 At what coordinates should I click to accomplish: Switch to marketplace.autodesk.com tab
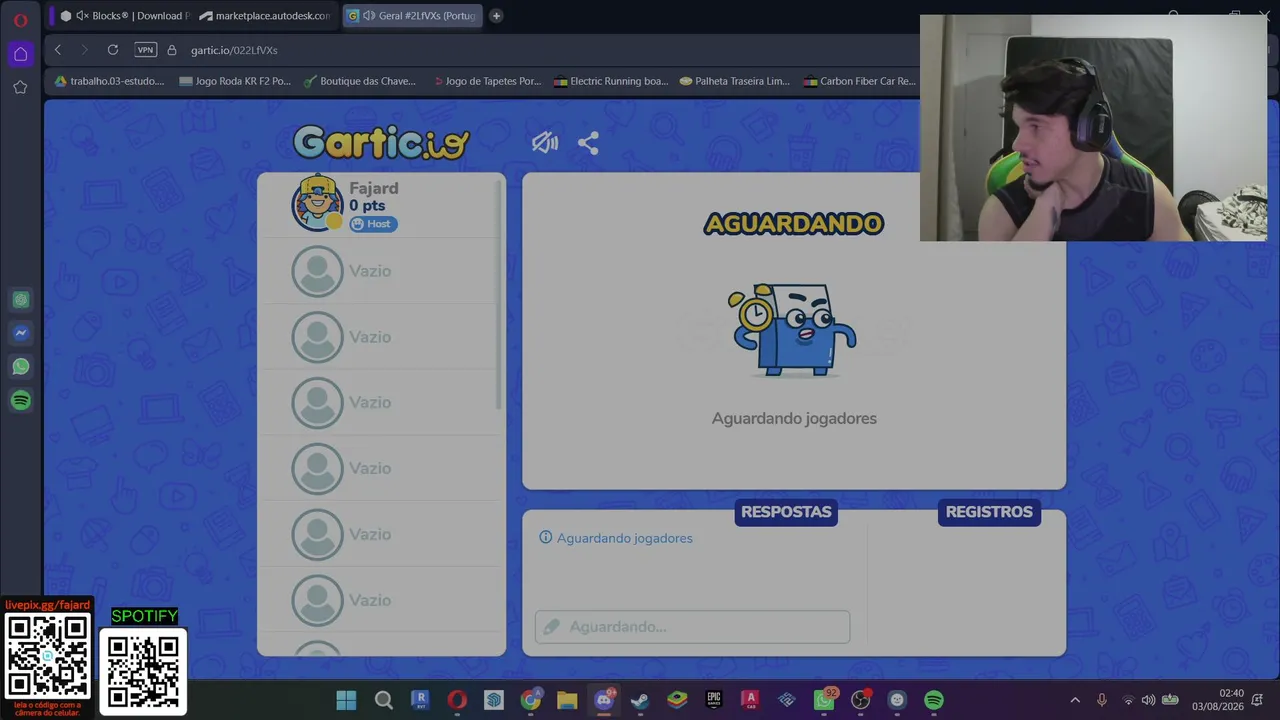(x=265, y=16)
